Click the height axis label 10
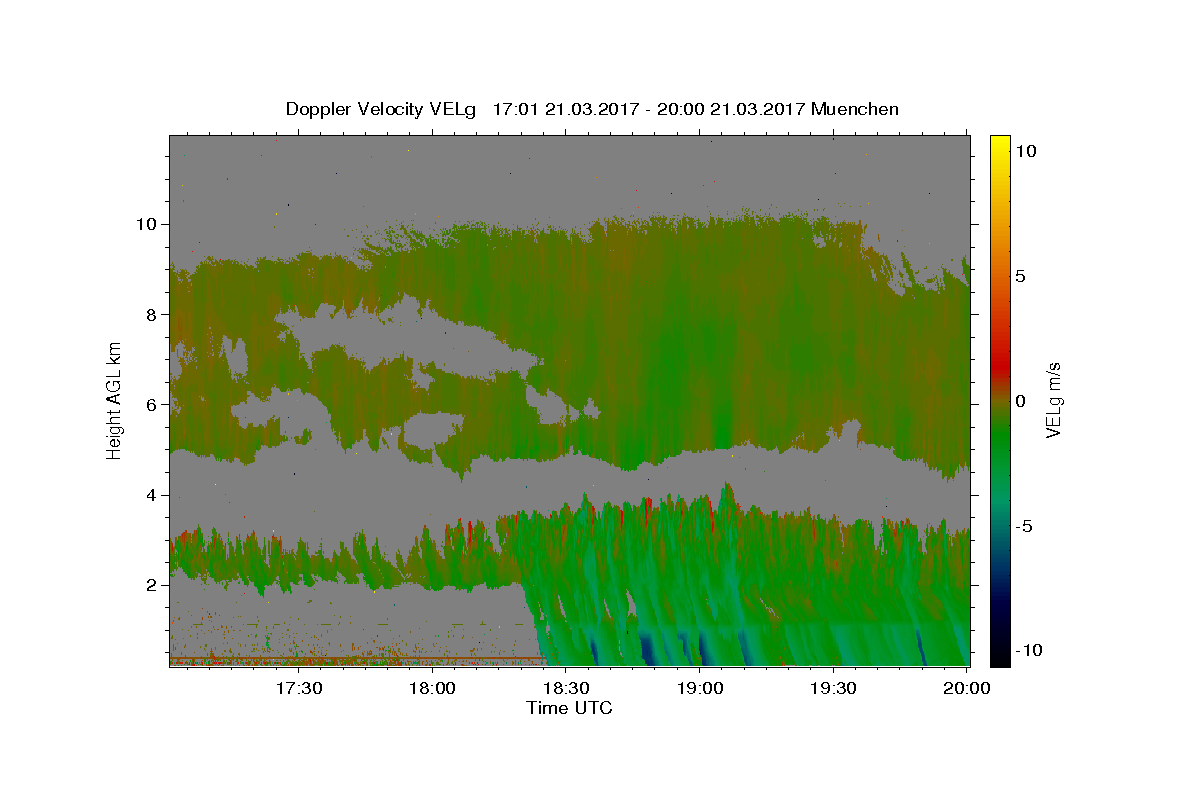This screenshot has width=1200, height=800. click(x=145, y=224)
